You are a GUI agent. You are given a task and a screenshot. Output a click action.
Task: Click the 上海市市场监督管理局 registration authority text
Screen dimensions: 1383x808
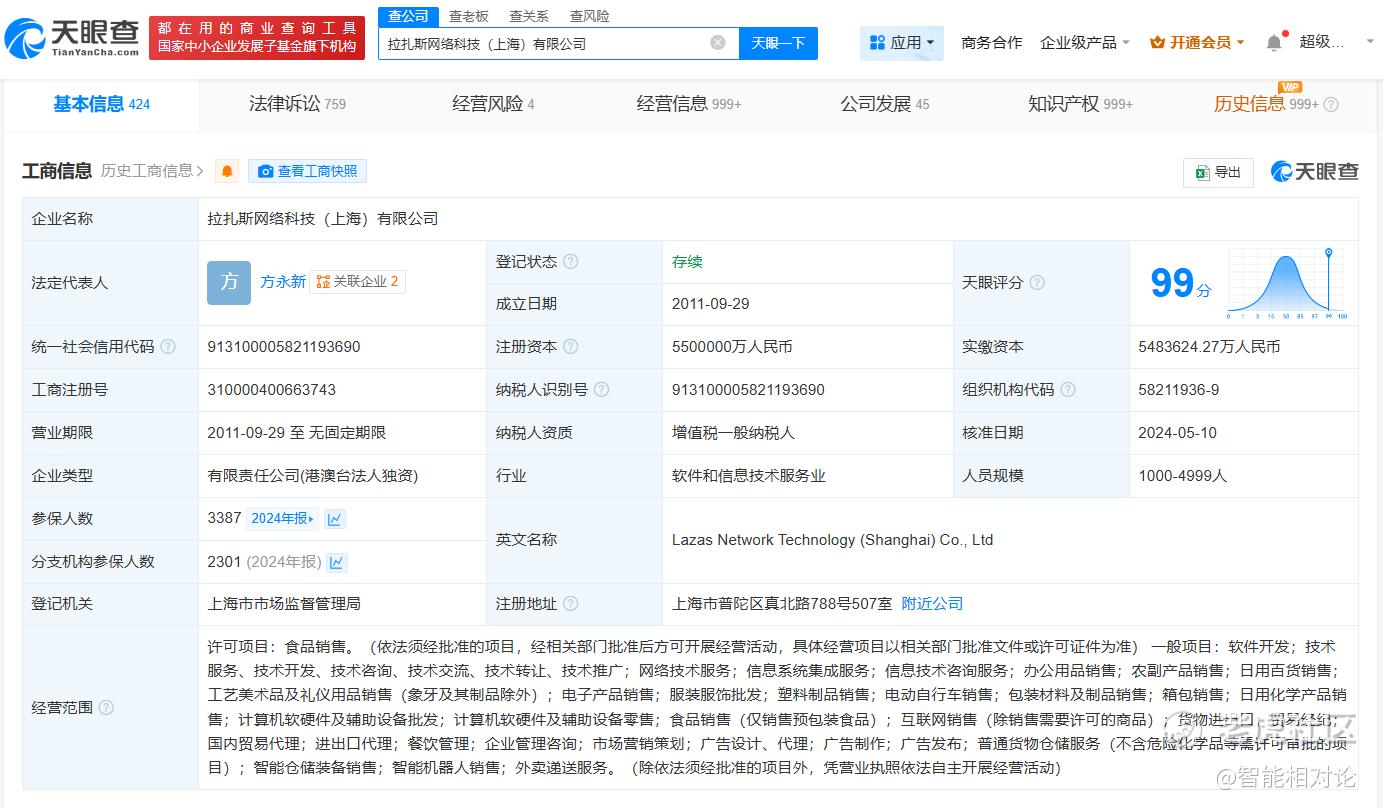[284, 604]
